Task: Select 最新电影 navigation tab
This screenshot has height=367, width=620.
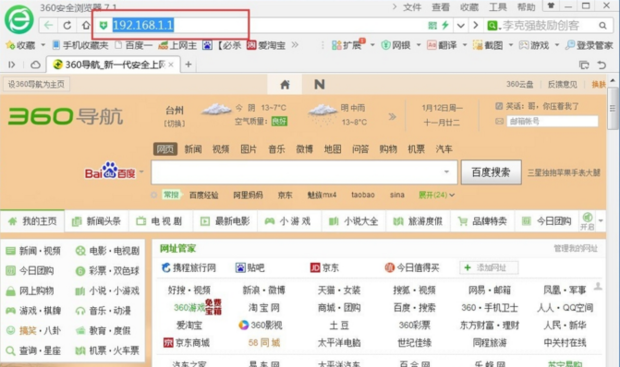Action: (x=225, y=221)
